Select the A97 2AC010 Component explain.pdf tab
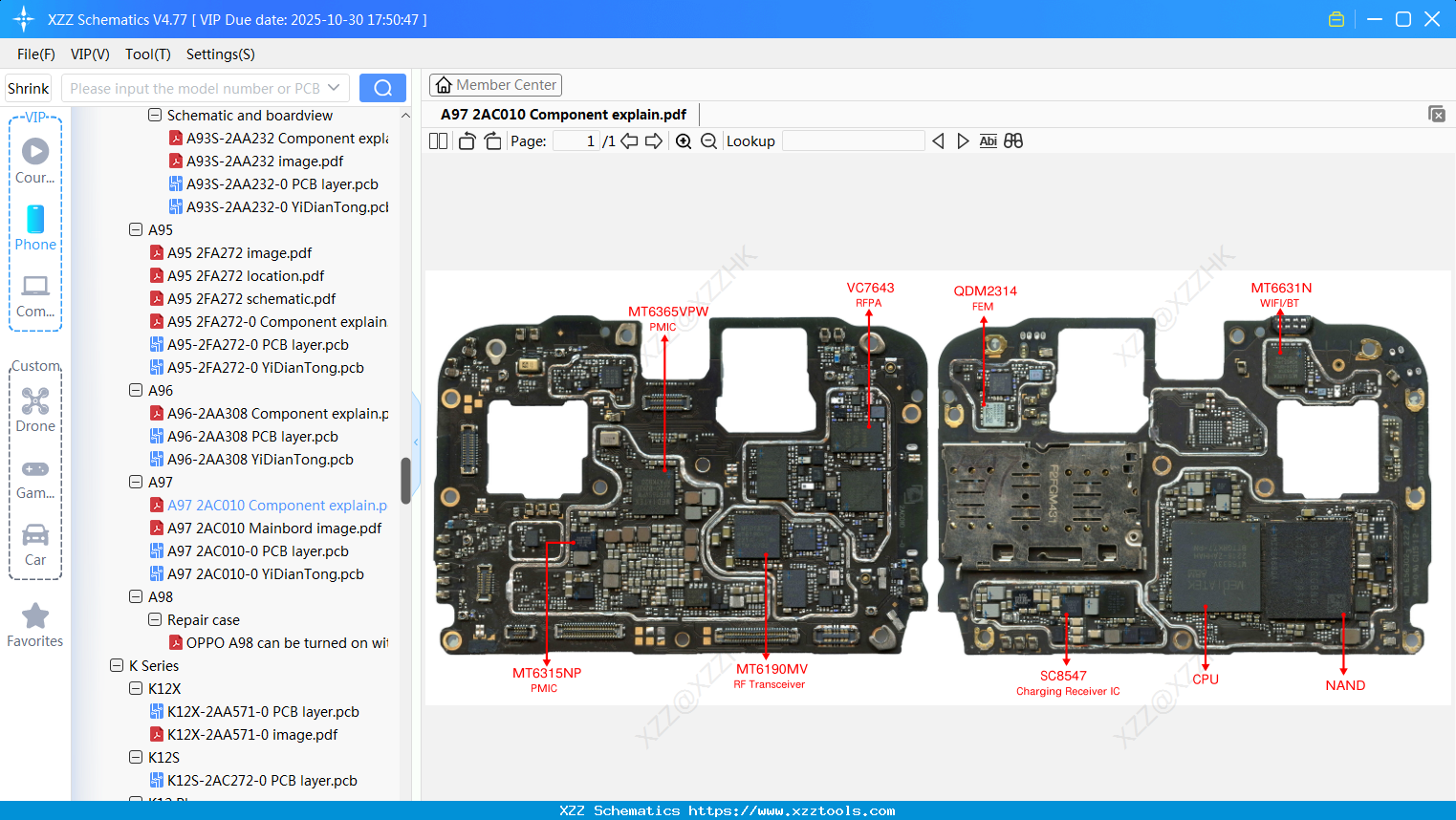Image resolution: width=1456 pixels, height=820 pixels. pyautogui.click(x=562, y=114)
